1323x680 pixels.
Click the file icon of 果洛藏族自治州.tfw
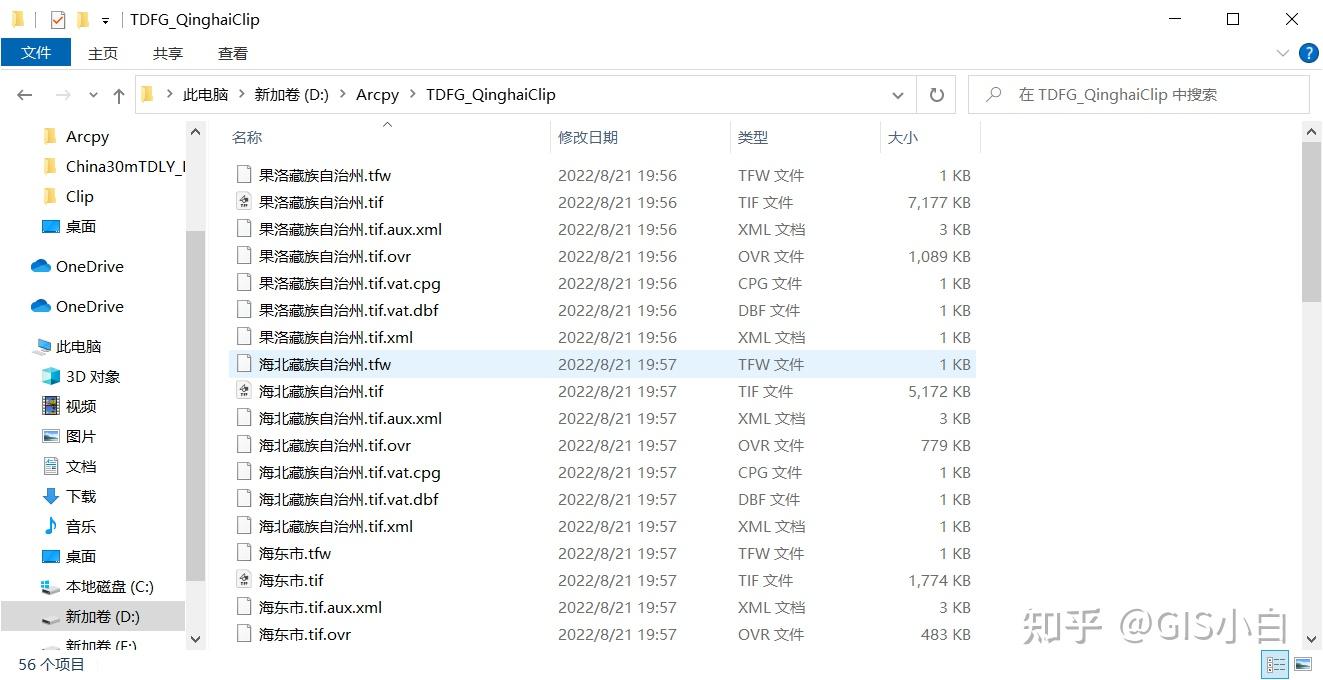[243, 175]
